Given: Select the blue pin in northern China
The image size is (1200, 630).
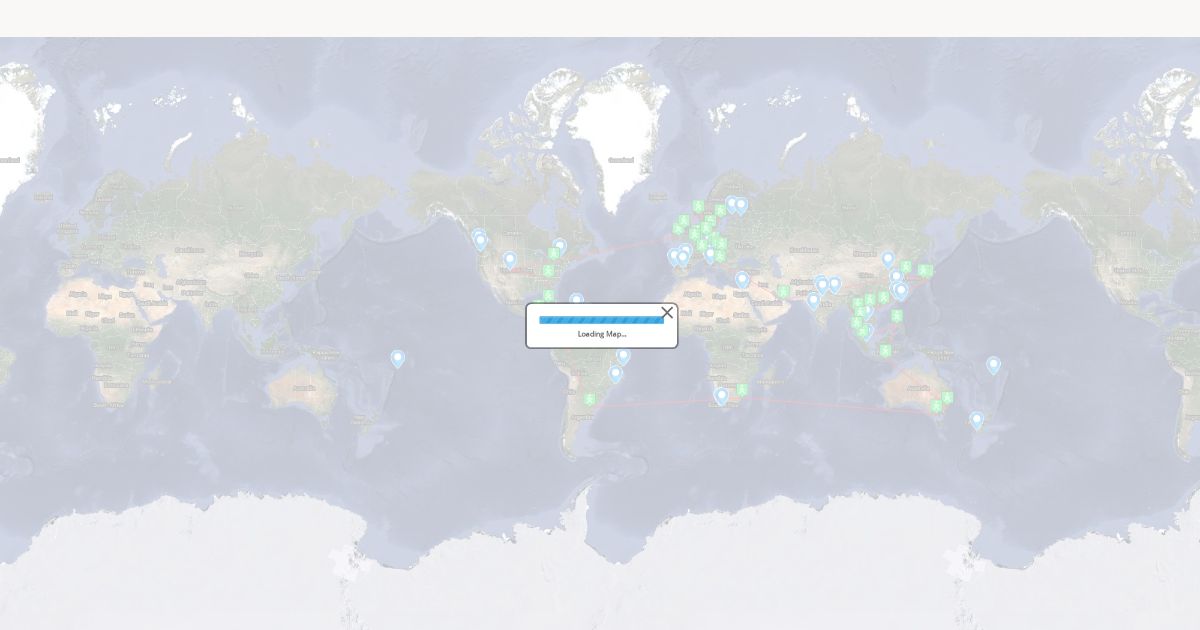Looking at the screenshot, I should click(x=888, y=259).
